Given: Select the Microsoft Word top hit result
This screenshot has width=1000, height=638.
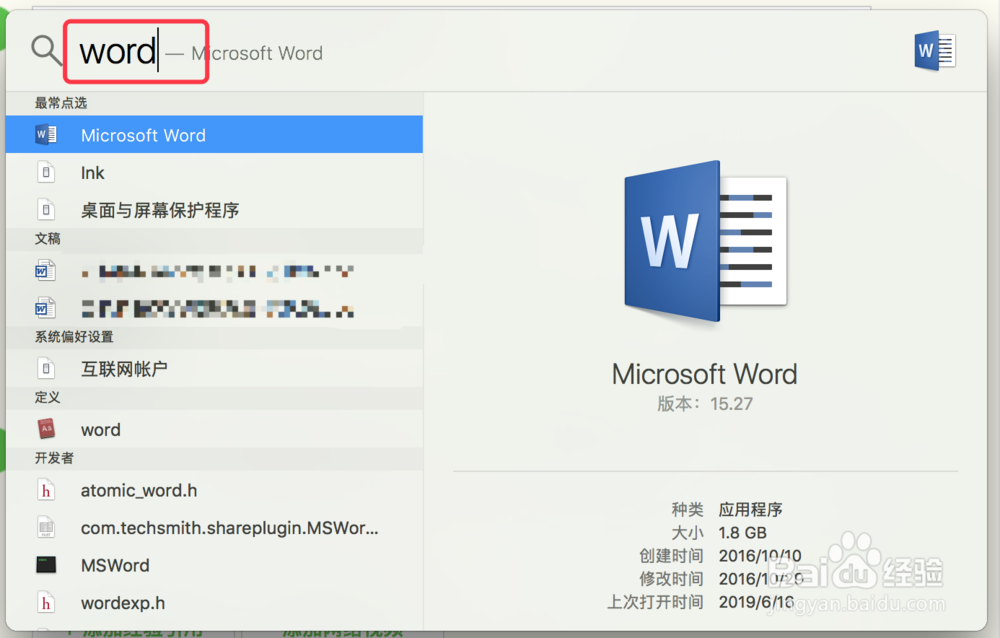Looking at the screenshot, I should tap(214, 135).
